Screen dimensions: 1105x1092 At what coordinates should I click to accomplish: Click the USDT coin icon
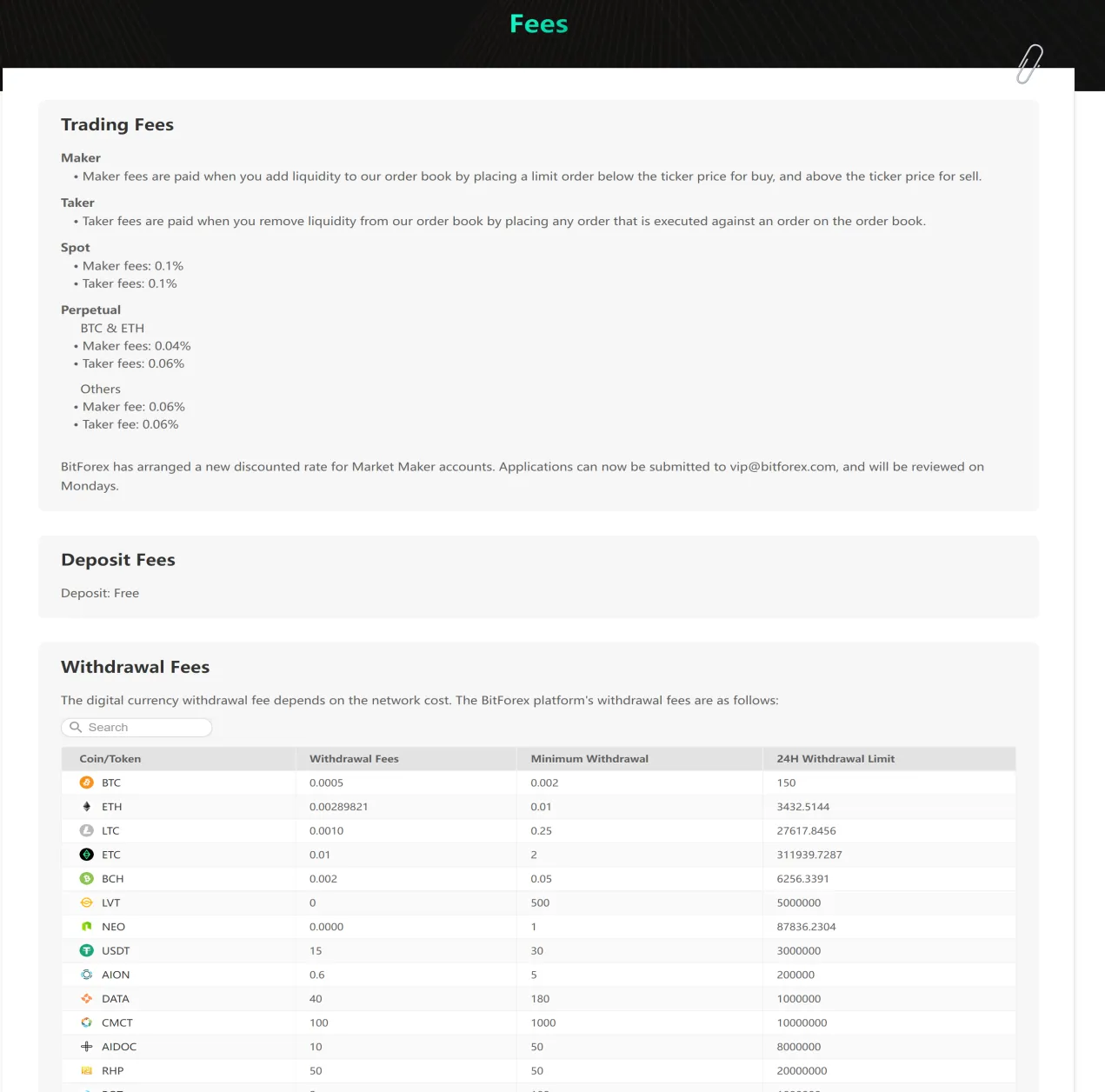pyautogui.click(x=86, y=950)
